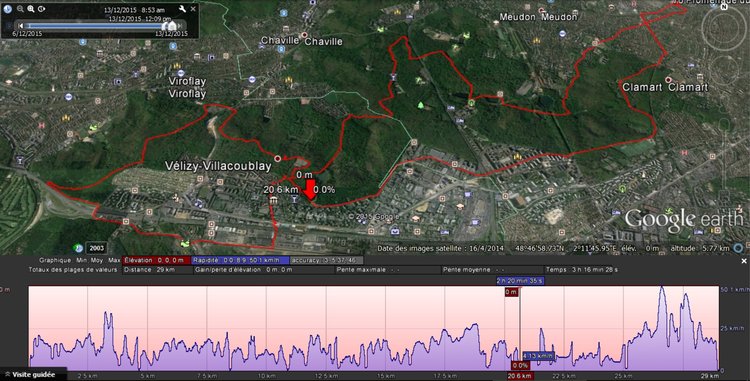Open time slider options wrench
Viewport: 750px width, 381px height.
[182, 9]
